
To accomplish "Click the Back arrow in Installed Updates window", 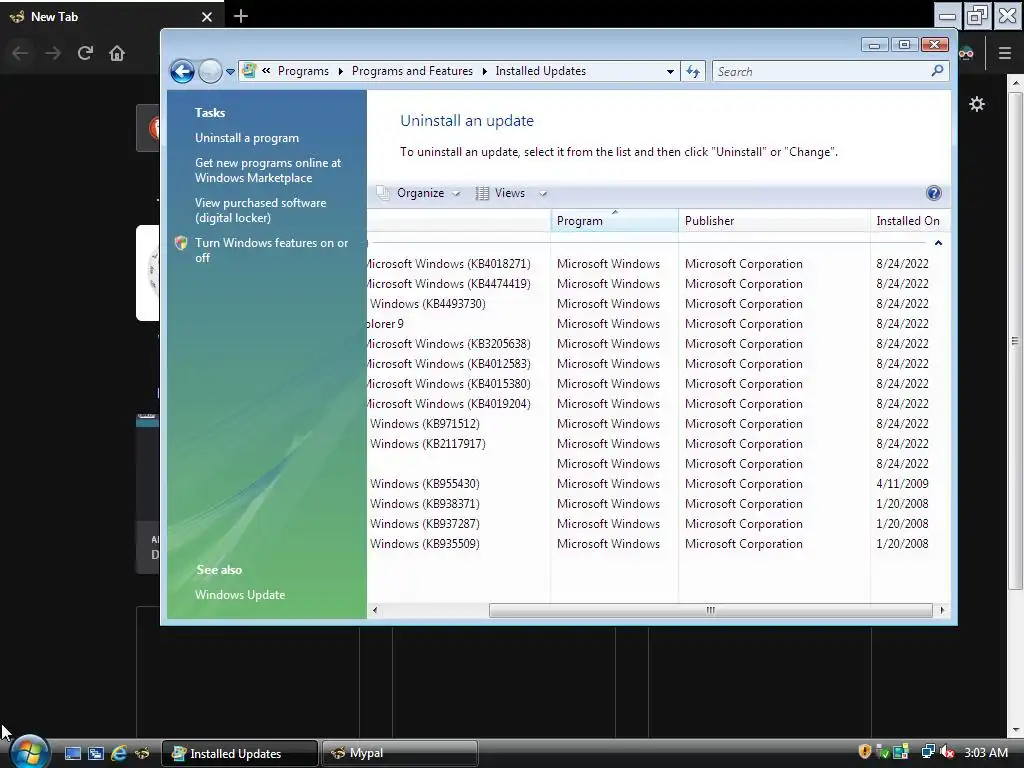I will [182, 71].
